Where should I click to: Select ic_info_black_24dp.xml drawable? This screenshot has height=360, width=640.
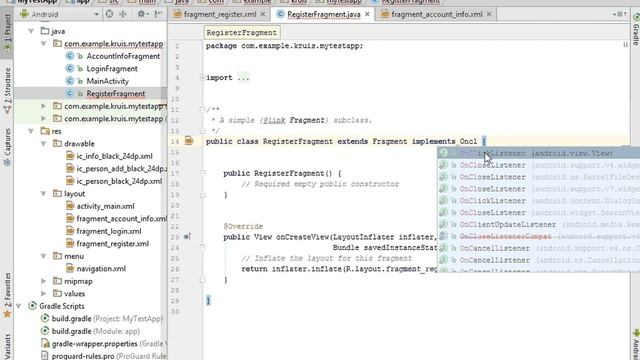[114, 156]
